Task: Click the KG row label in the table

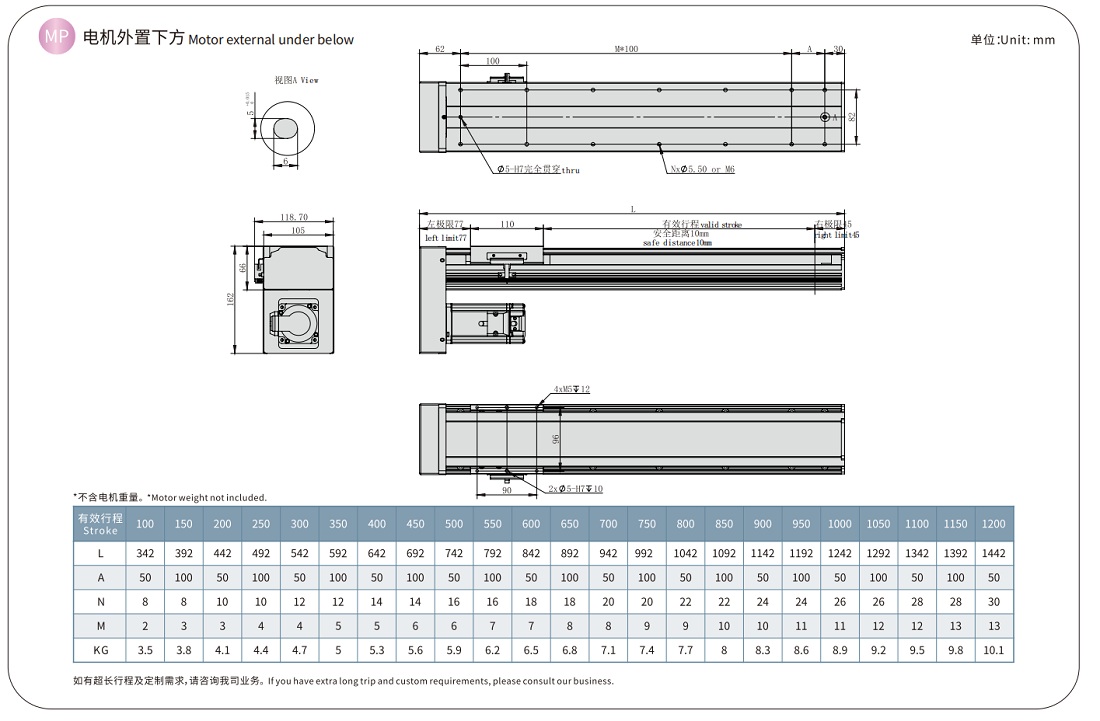Action: [100, 649]
